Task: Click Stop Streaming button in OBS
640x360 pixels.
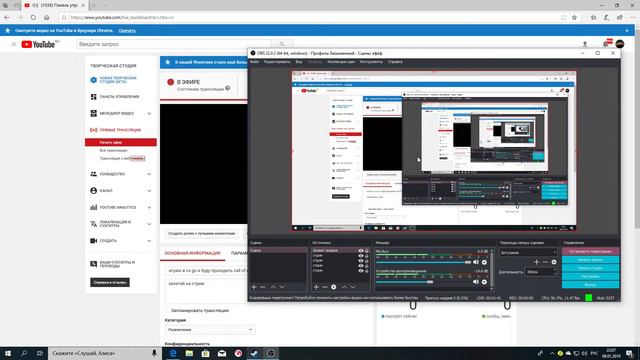Action: [x=590, y=251]
